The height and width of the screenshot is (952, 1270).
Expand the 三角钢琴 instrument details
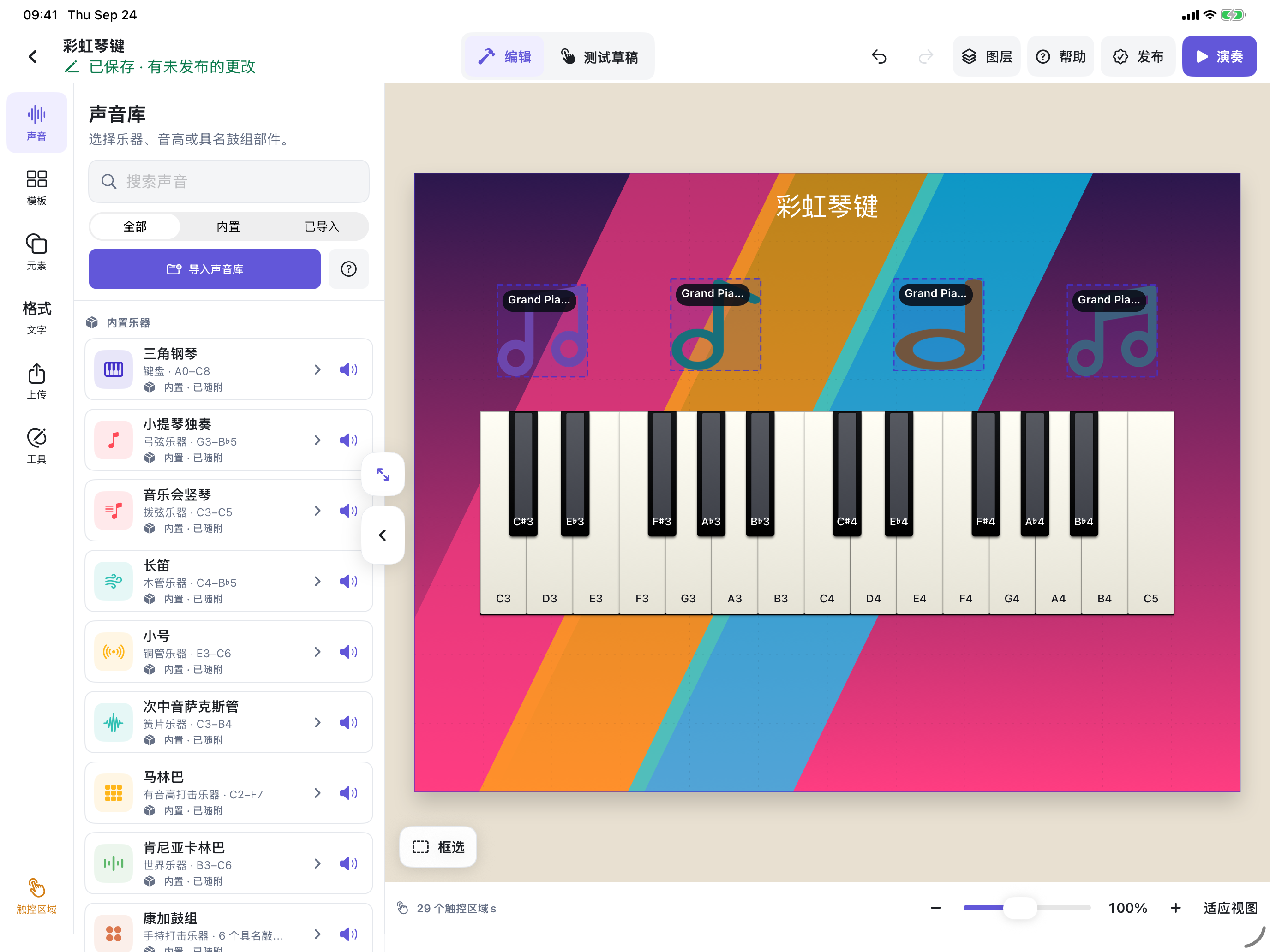(317, 369)
